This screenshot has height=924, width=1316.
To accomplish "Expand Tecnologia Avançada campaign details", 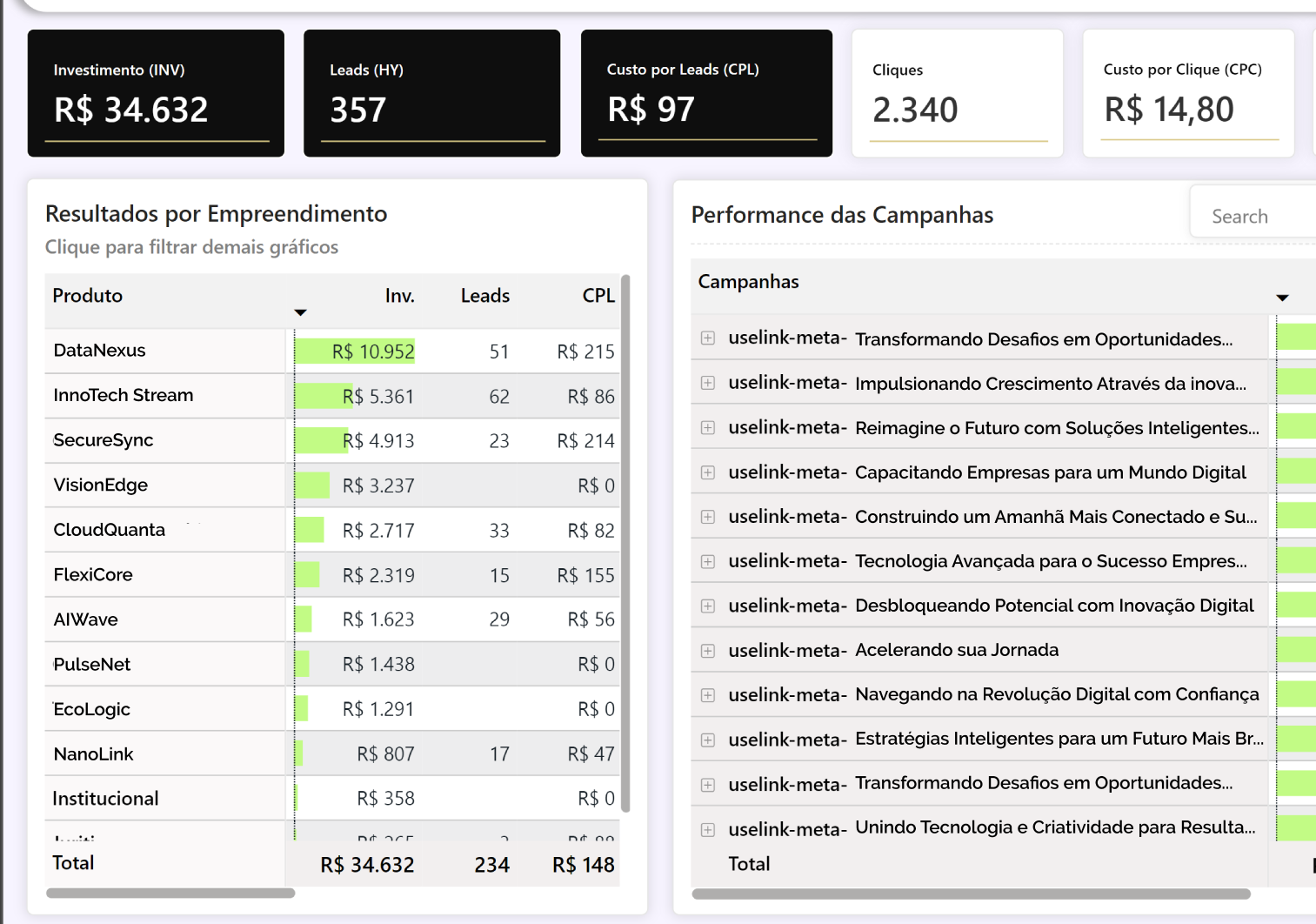I will [x=708, y=561].
